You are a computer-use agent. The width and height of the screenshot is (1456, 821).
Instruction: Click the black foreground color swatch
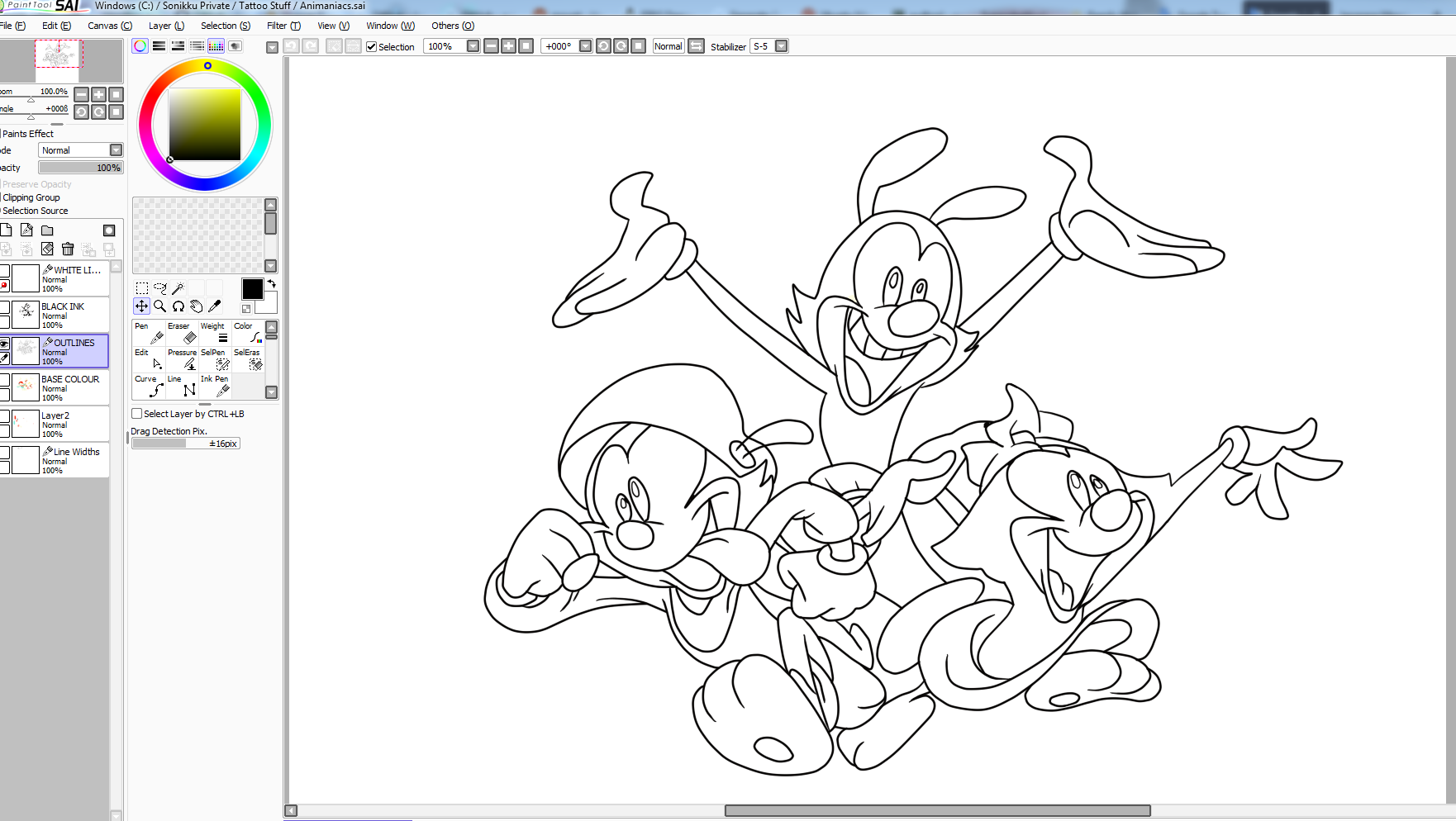pyautogui.click(x=252, y=288)
